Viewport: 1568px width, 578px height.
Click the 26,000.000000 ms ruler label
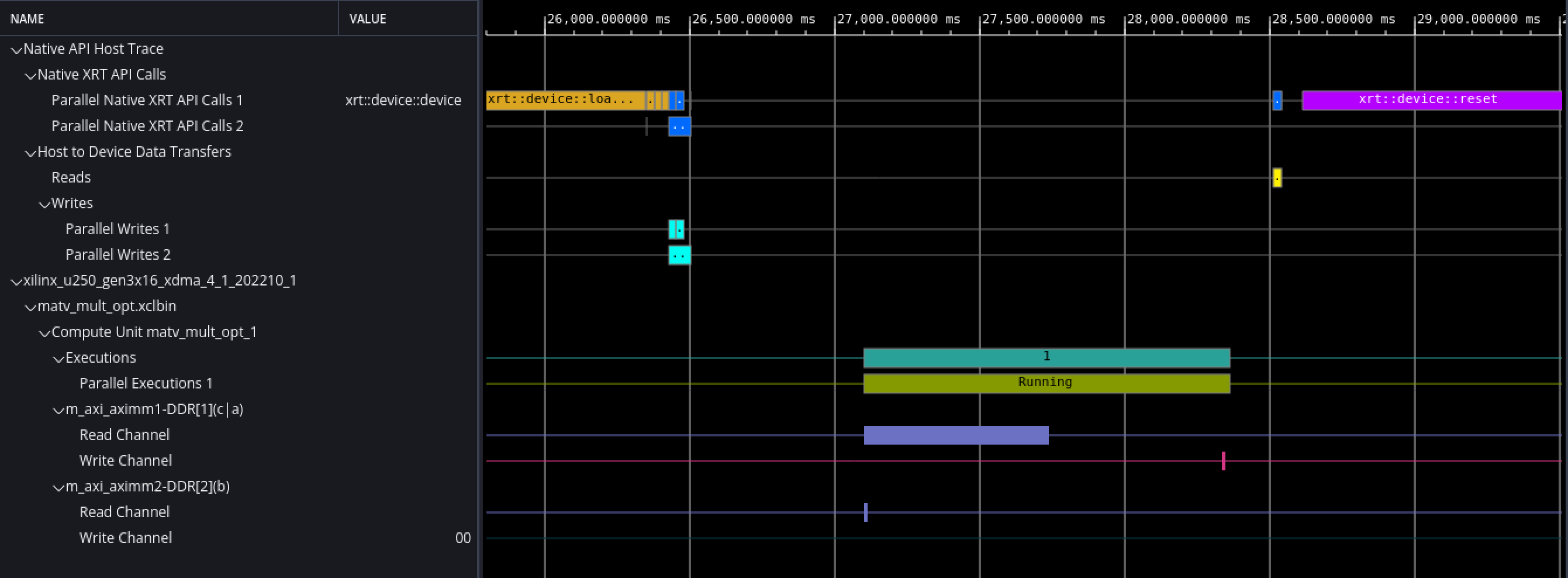[609, 19]
